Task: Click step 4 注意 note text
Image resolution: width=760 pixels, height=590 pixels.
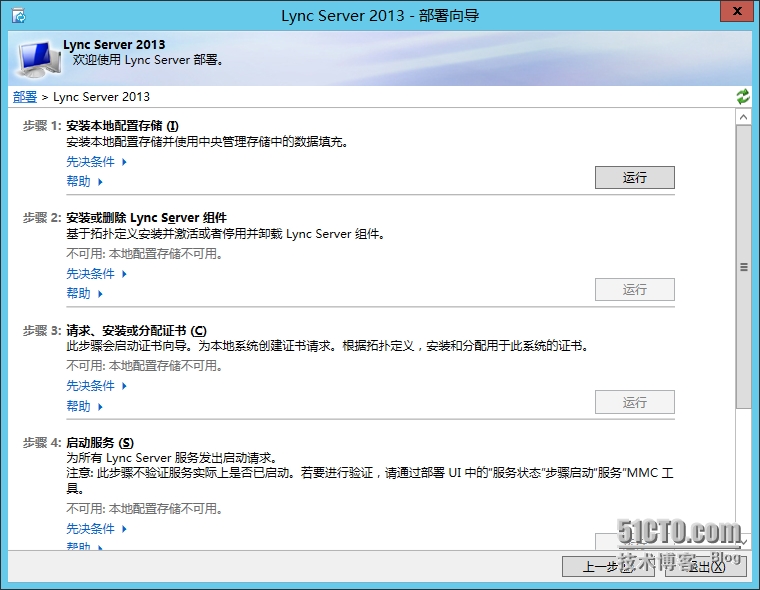Action: click(x=370, y=480)
